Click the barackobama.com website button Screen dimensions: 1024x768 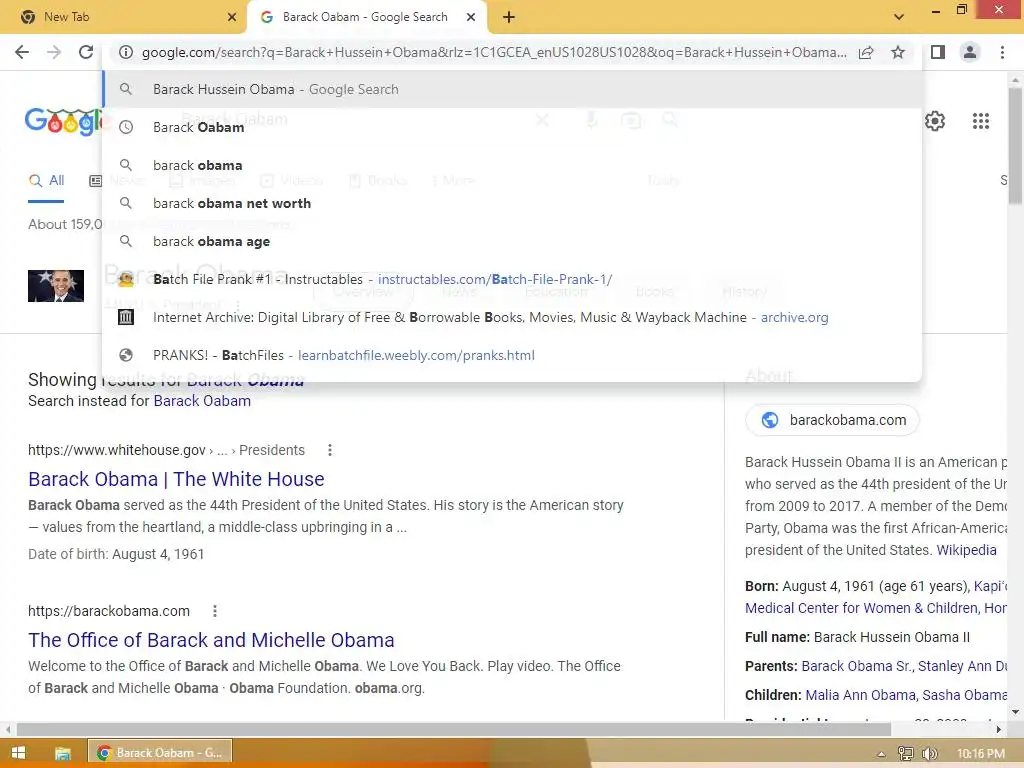tap(833, 420)
